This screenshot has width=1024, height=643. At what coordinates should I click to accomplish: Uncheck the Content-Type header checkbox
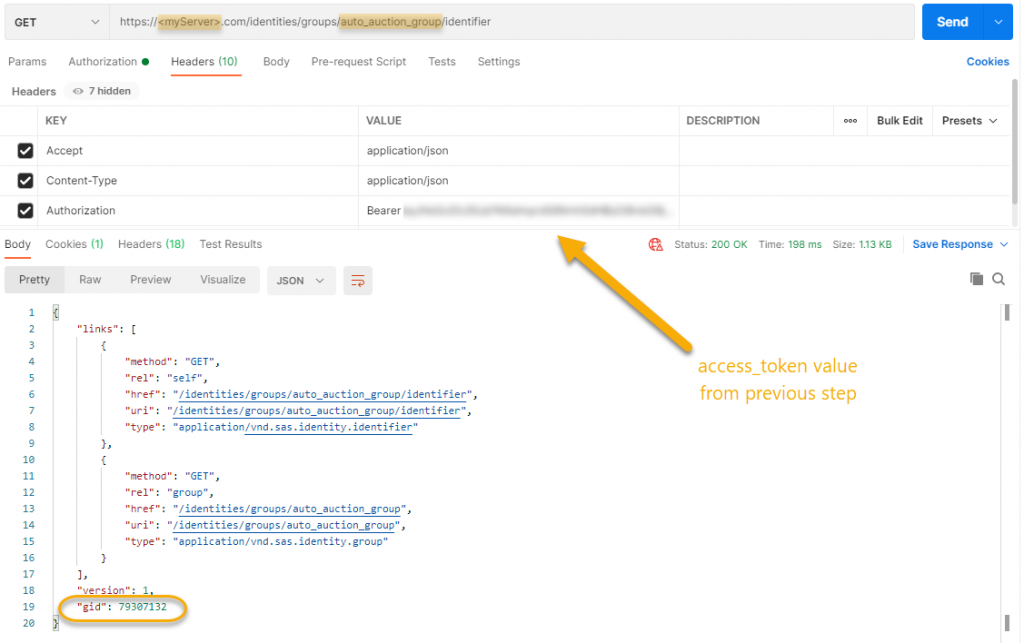25,181
